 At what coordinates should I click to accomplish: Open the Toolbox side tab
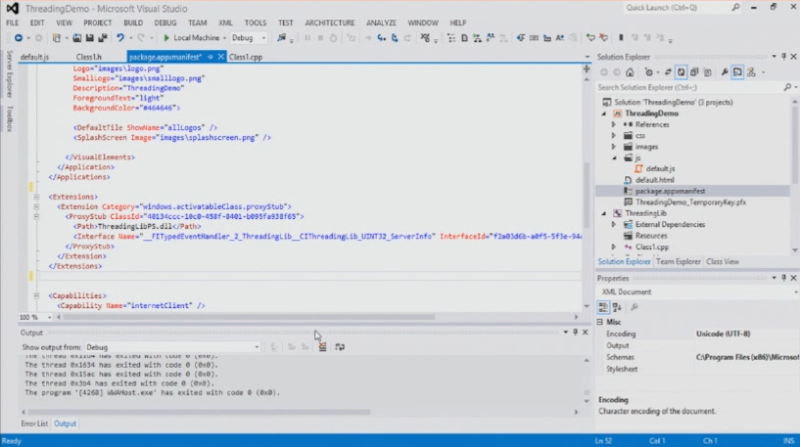(x=9, y=118)
